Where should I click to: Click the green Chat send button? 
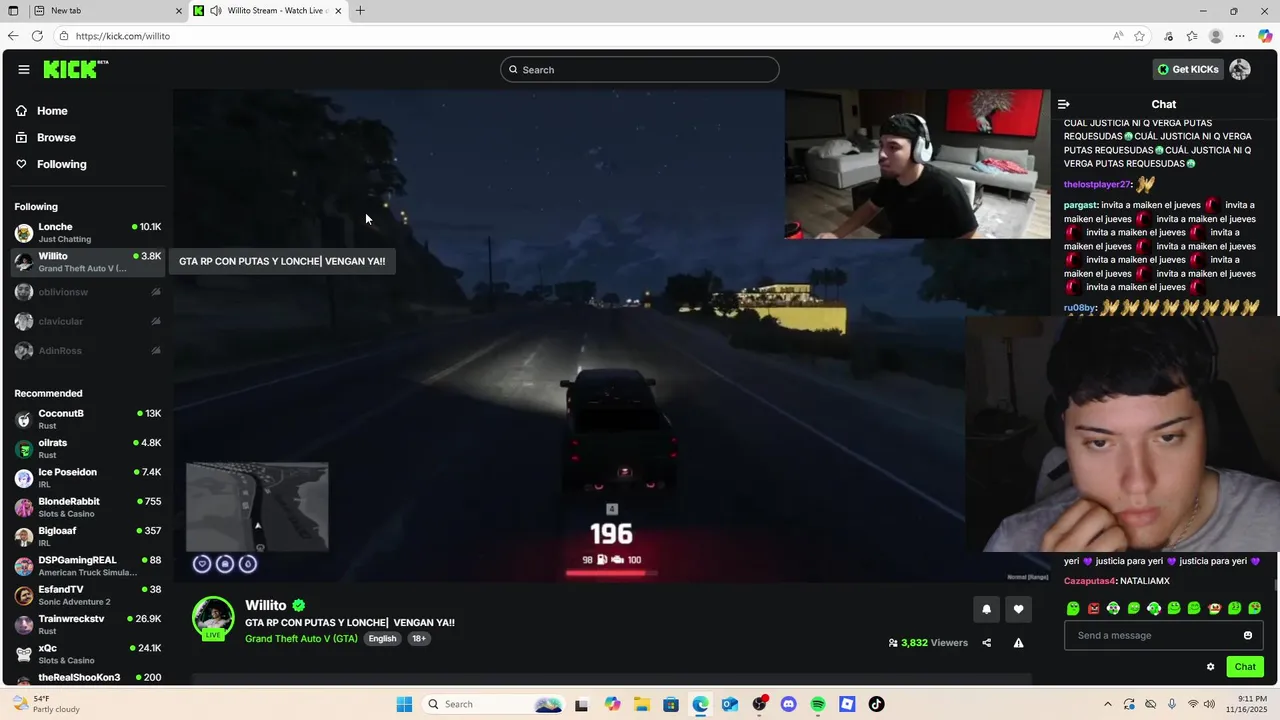point(1245,667)
